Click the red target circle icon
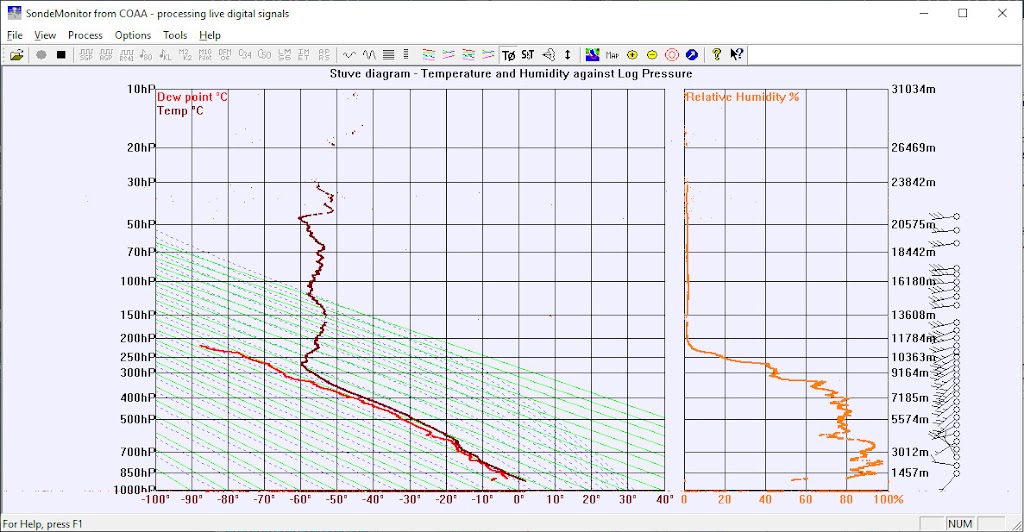Viewport: 1024px width, 532px height. (x=672, y=55)
